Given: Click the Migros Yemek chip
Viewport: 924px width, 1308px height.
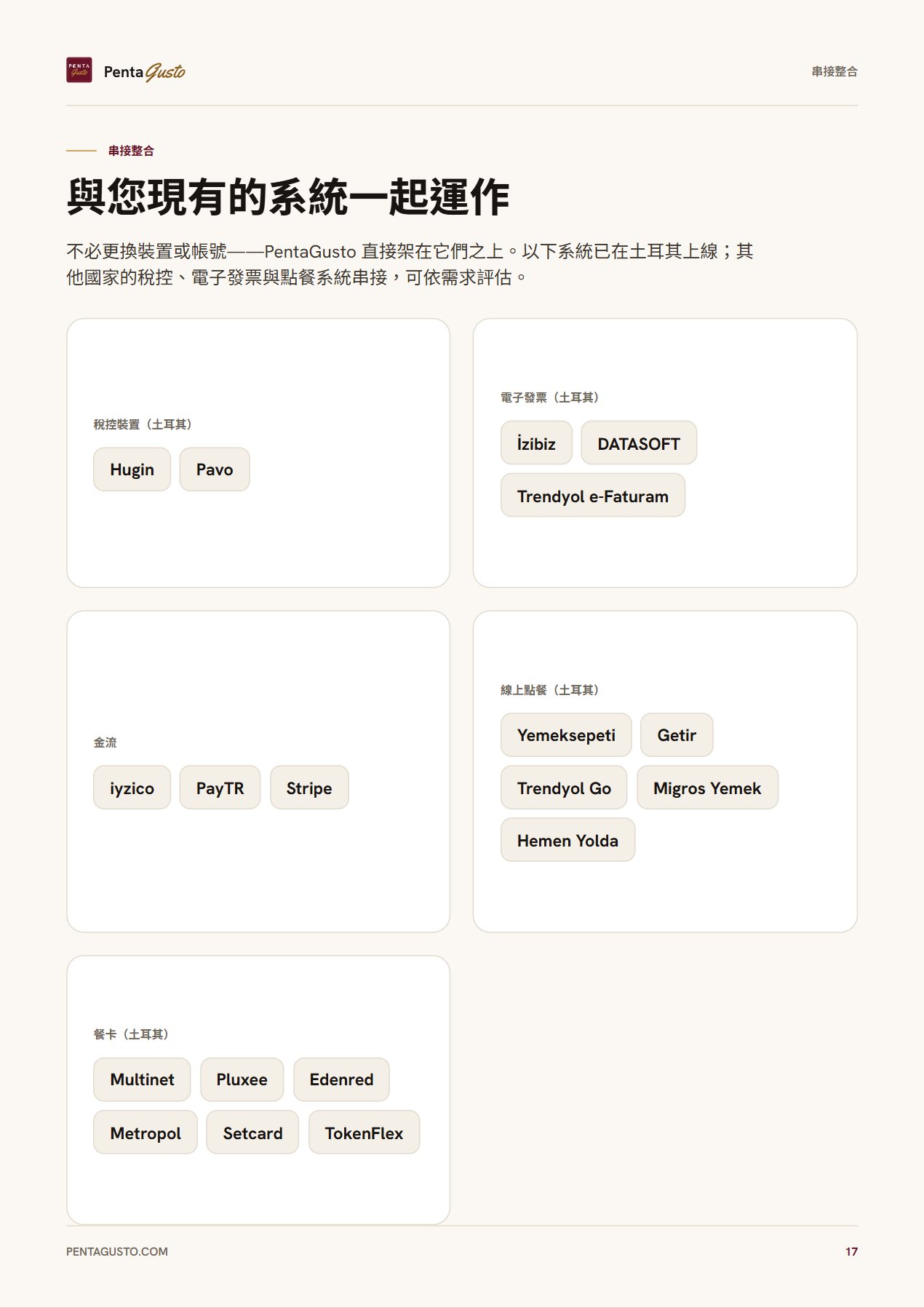Looking at the screenshot, I should 707,788.
